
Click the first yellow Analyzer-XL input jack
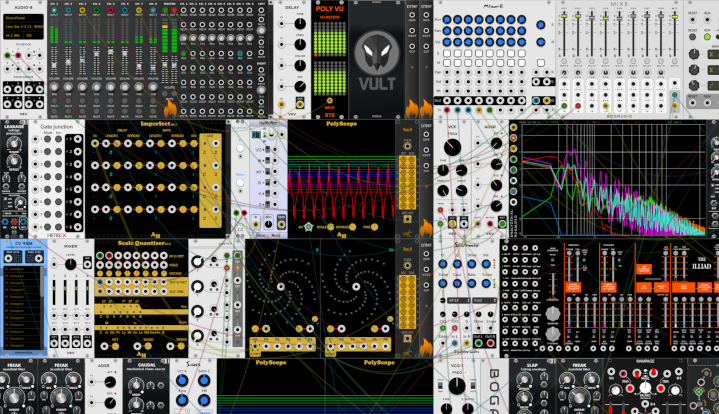514,127
